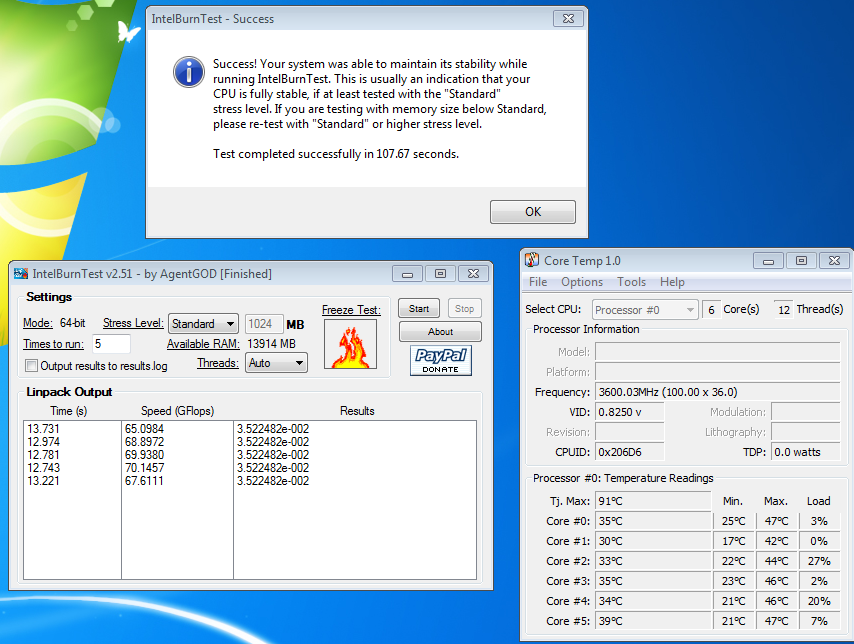Click OK in the Success dialog

(x=533, y=212)
